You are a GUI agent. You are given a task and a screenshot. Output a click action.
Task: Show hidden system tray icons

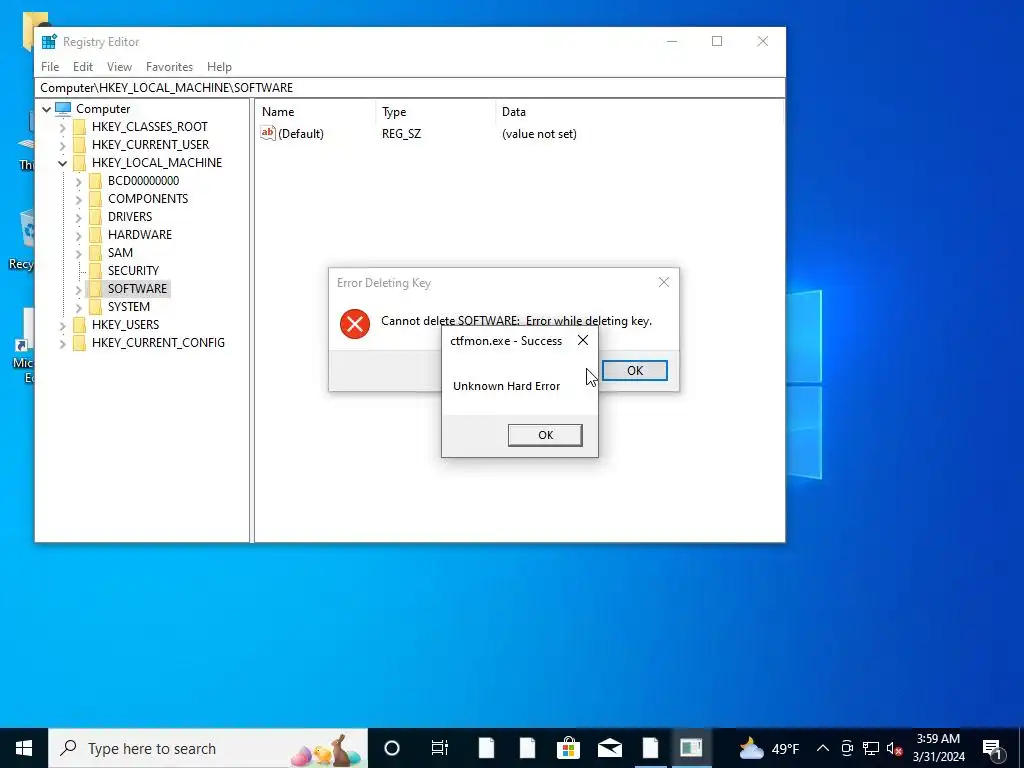823,748
